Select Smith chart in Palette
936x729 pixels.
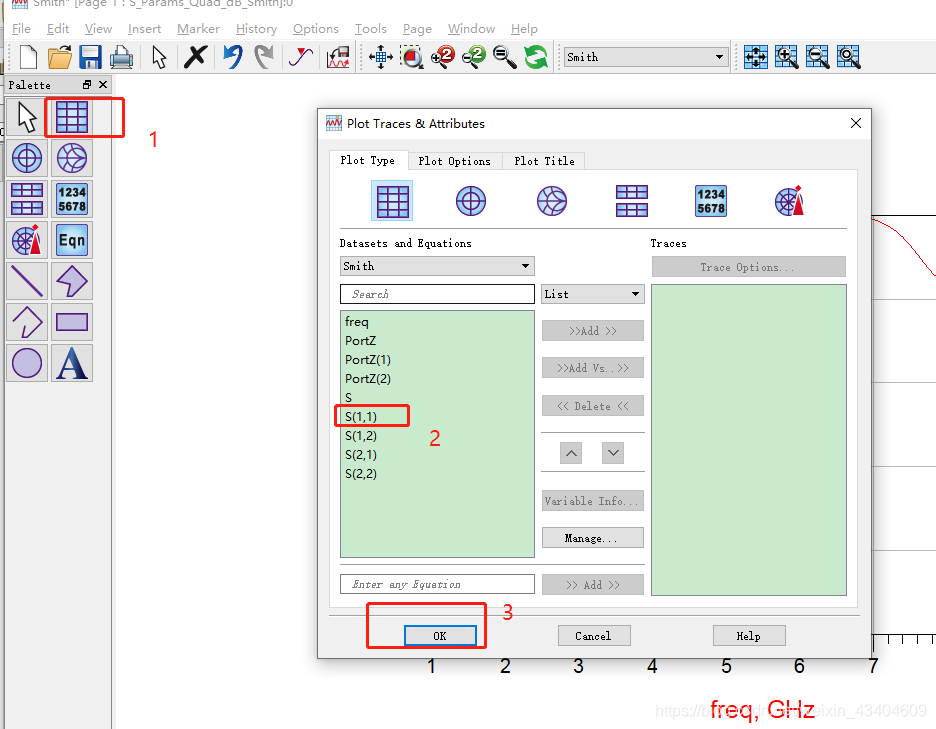(x=72, y=158)
